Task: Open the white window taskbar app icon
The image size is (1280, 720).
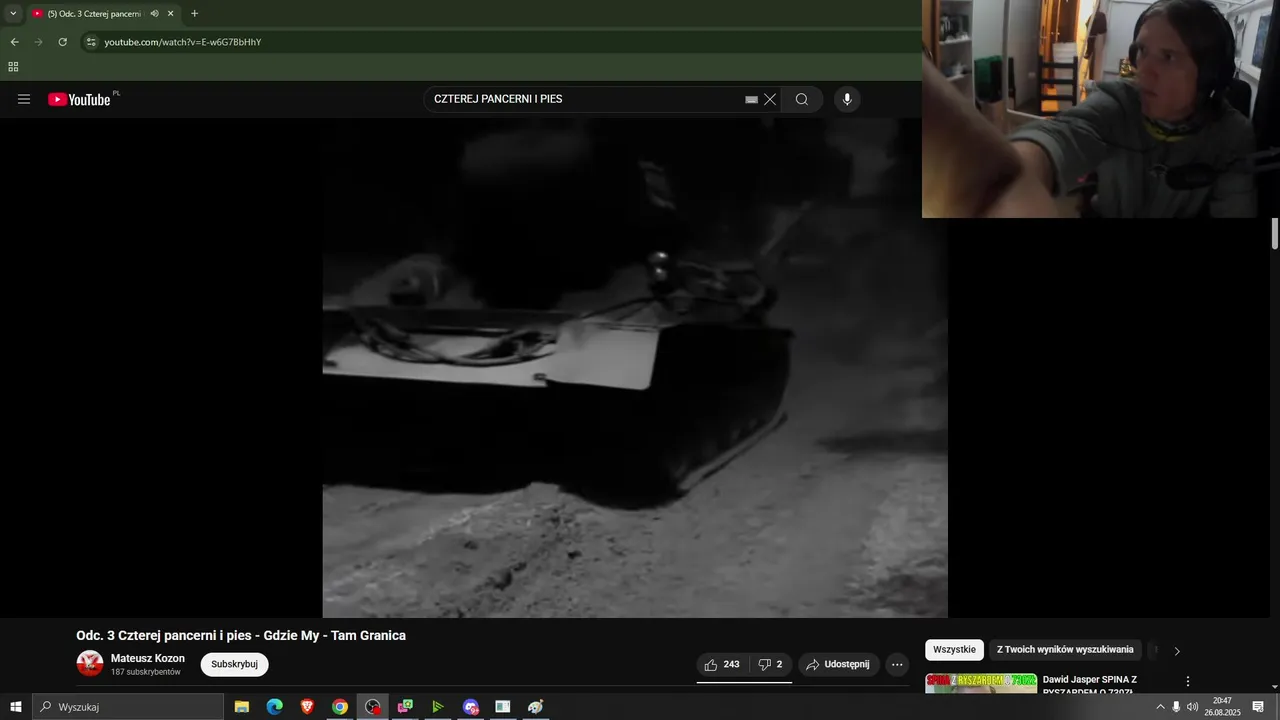Action: click(x=503, y=707)
